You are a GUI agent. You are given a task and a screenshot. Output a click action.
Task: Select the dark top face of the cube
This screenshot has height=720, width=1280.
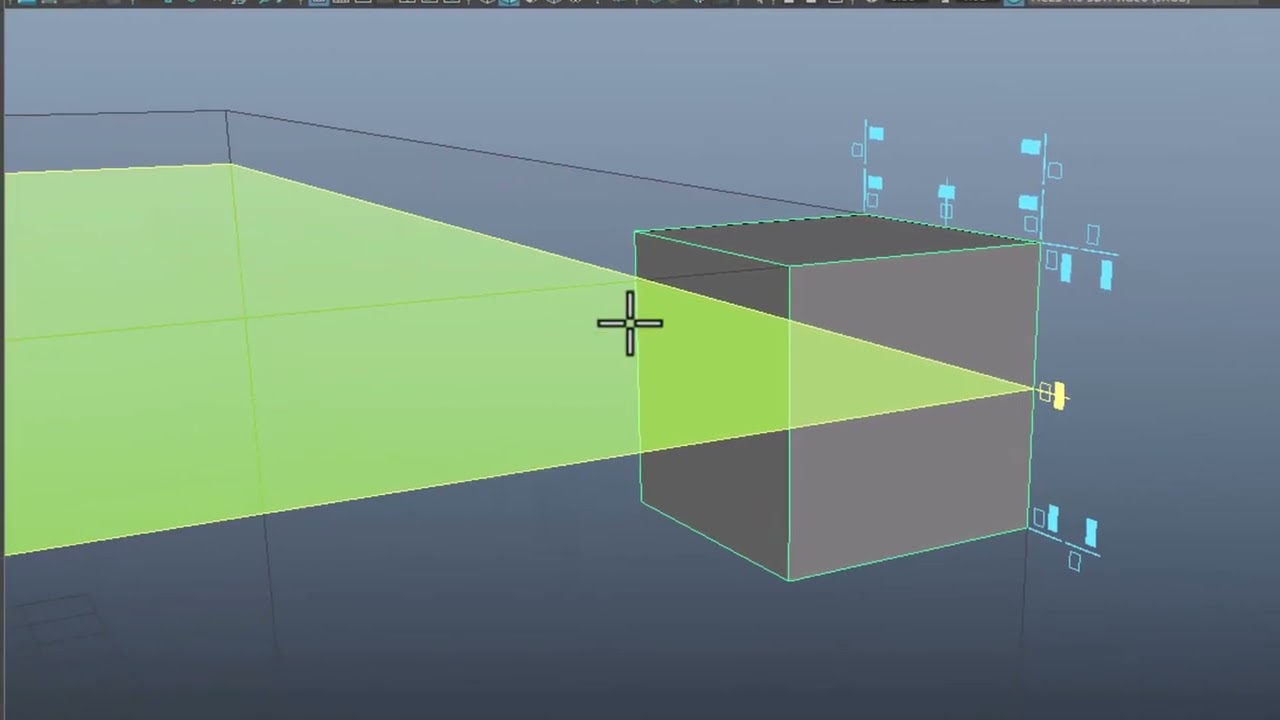pyautogui.click(x=838, y=239)
